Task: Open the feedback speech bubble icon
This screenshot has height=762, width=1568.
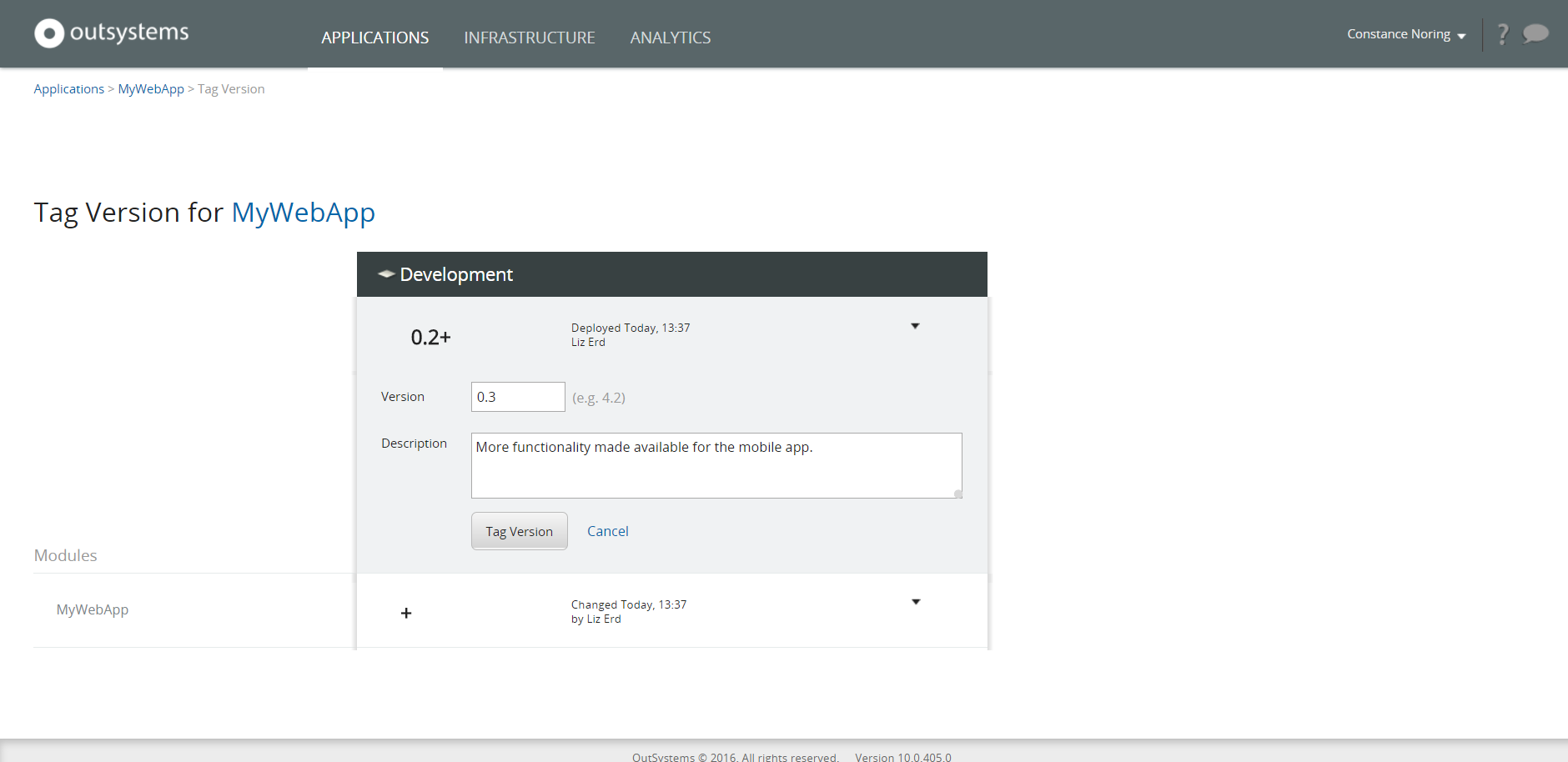Action: tap(1535, 33)
